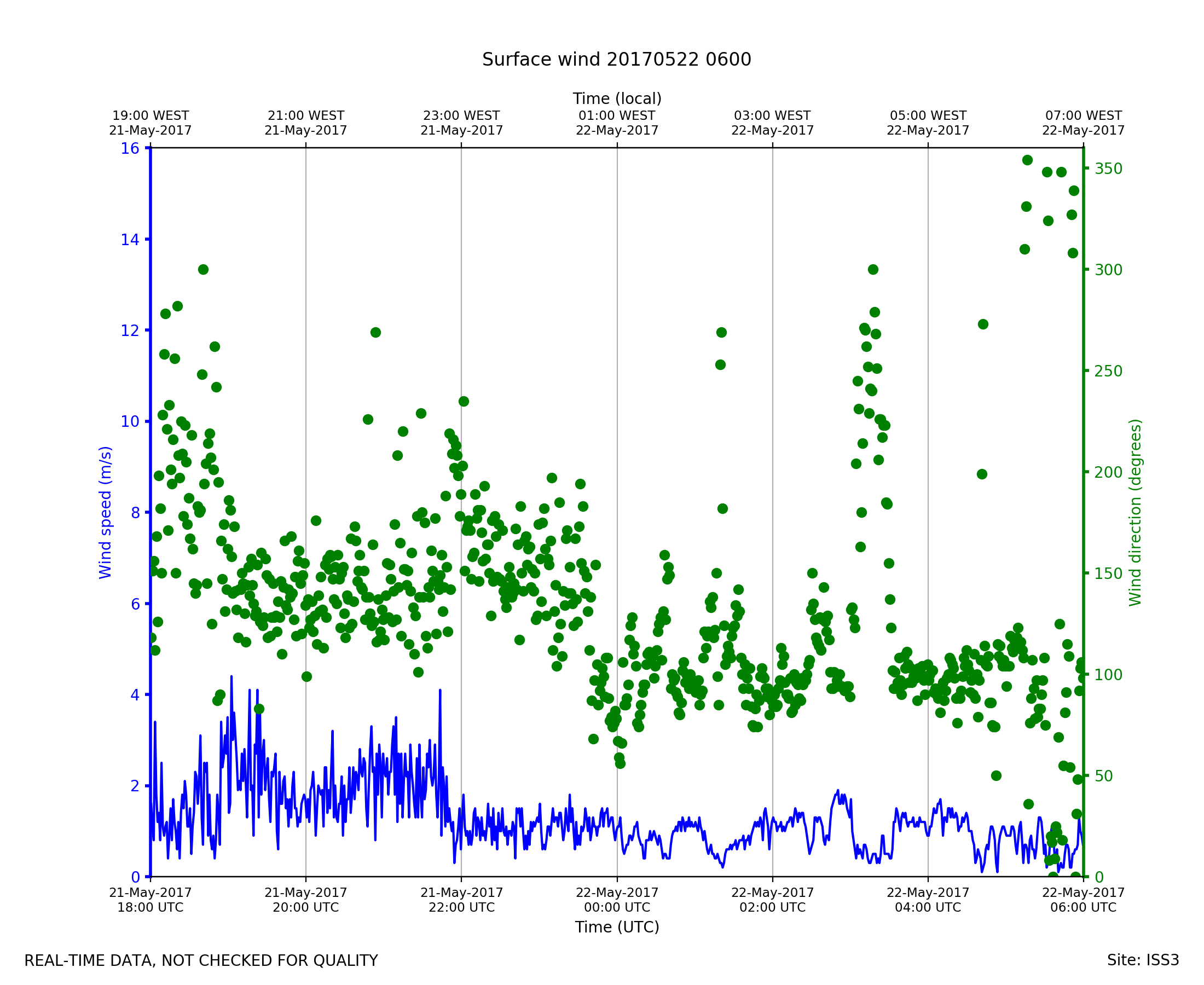Click the 'Wind speed (m/s)' axis label
The image size is (1204, 985).
click(106, 512)
